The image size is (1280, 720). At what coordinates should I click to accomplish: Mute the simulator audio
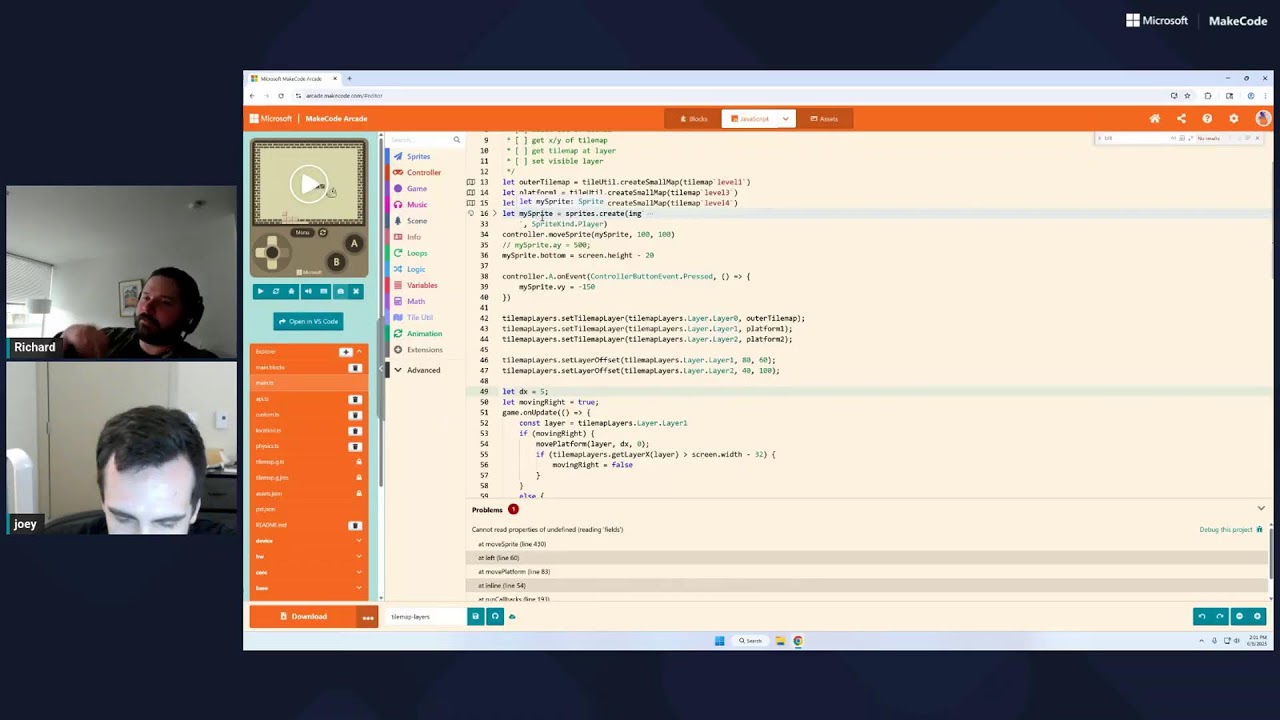(308, 291)
